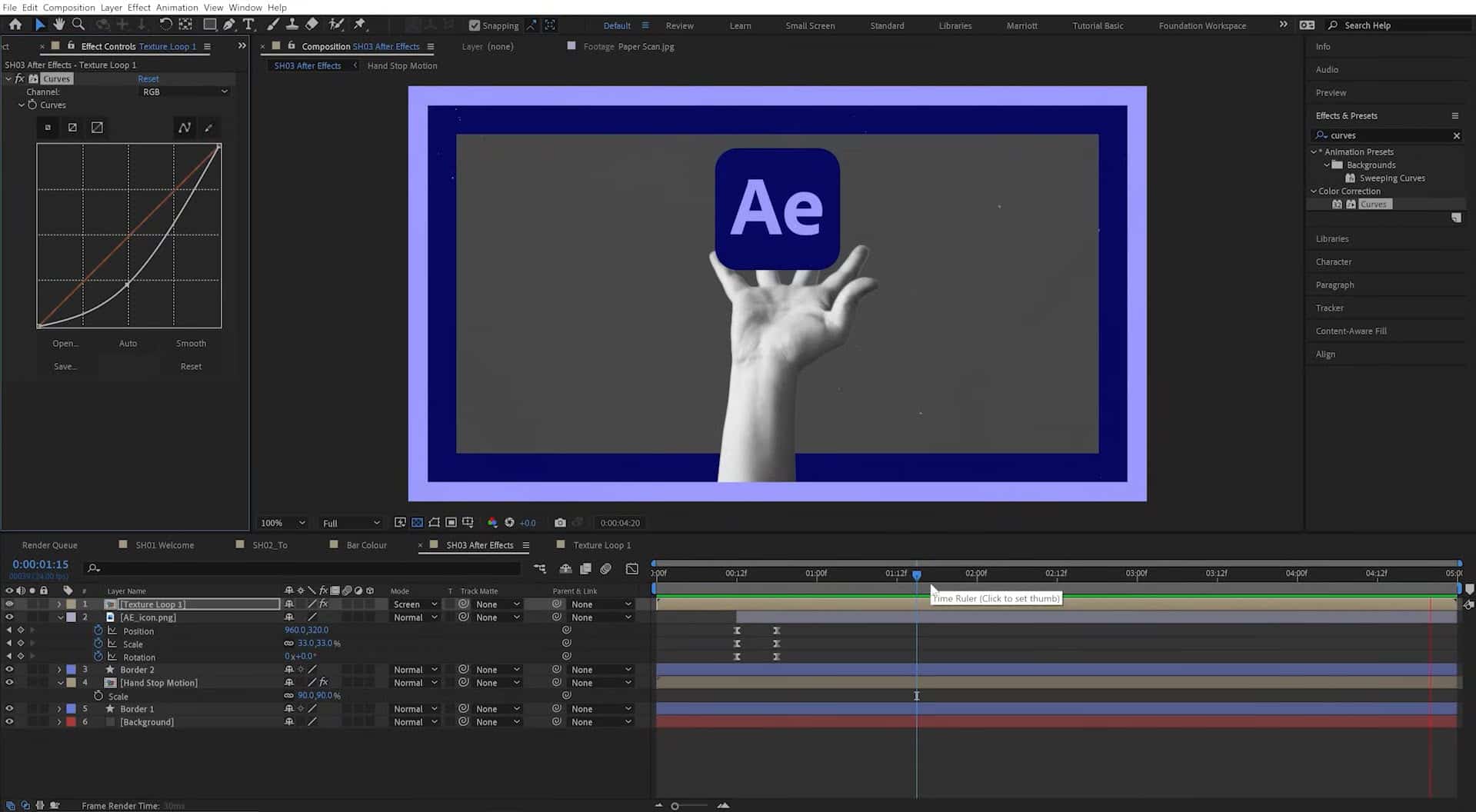
Task: Hide the AE_icon.png layer
Action: (9, 617)
